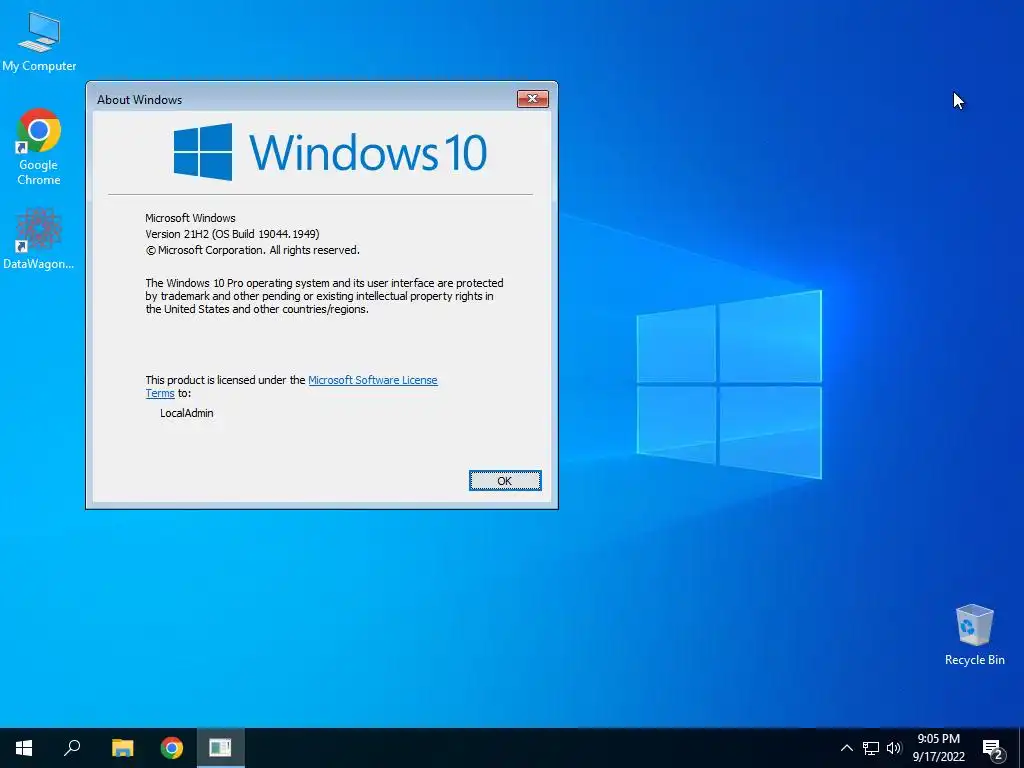Open Microsoft Software License Terms link

pyautogui.click(x=291, y=387)
